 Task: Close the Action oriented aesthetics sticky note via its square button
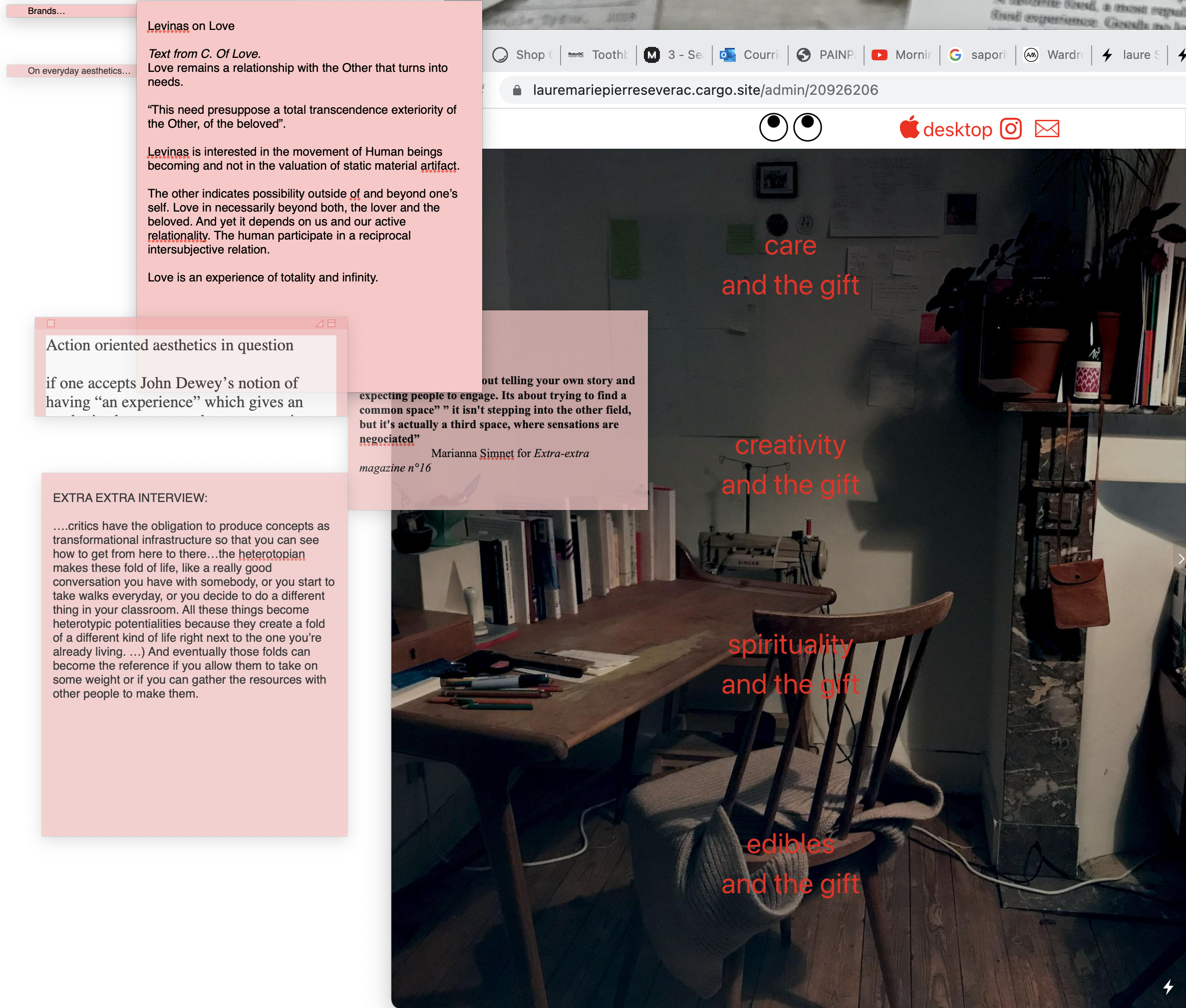click(51, 323)
